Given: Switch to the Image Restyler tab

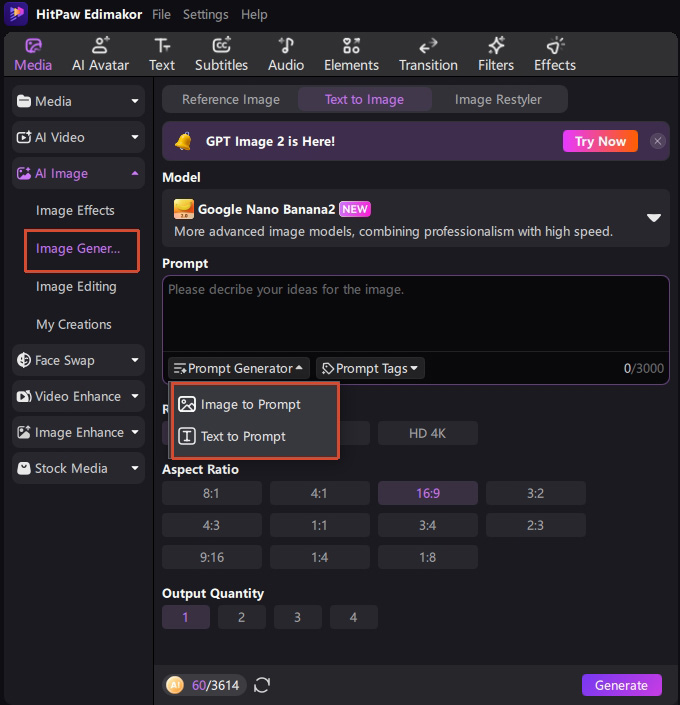Looking at the screenshot, I should pos(498,99).
